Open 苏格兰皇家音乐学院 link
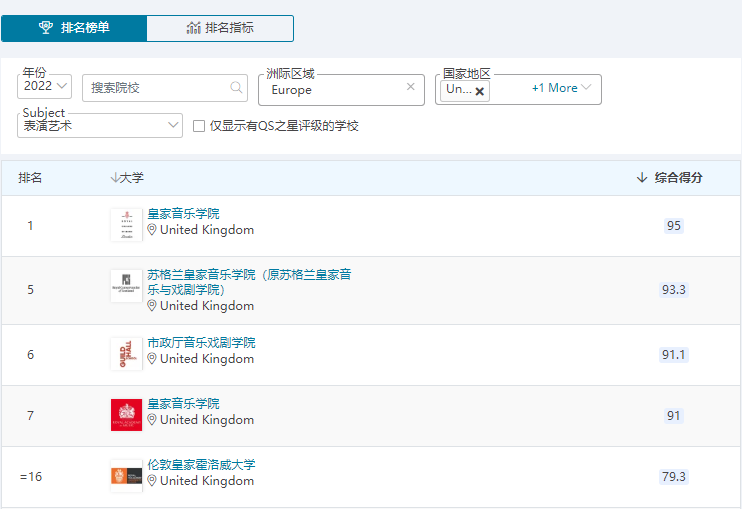The height and width of the screenshot is (509, 742). pyautogui.click(x=249, y=282)
